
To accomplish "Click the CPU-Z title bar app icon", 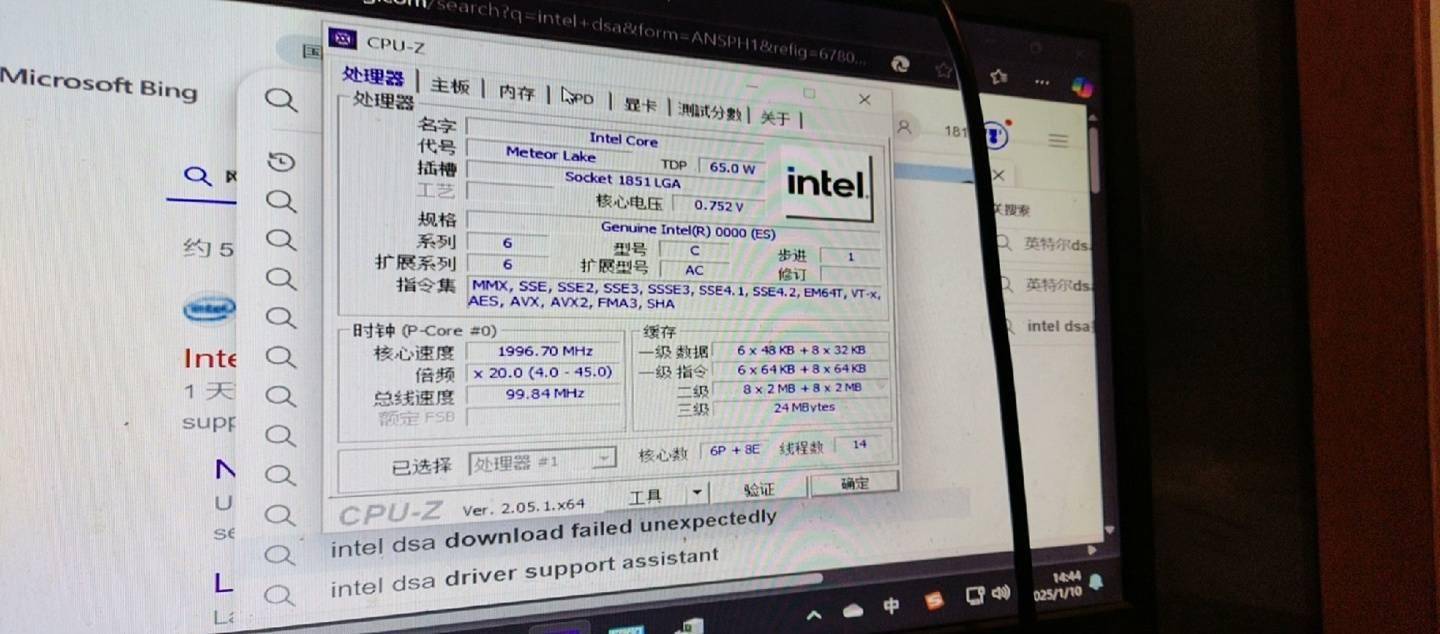I will (344, 39).
